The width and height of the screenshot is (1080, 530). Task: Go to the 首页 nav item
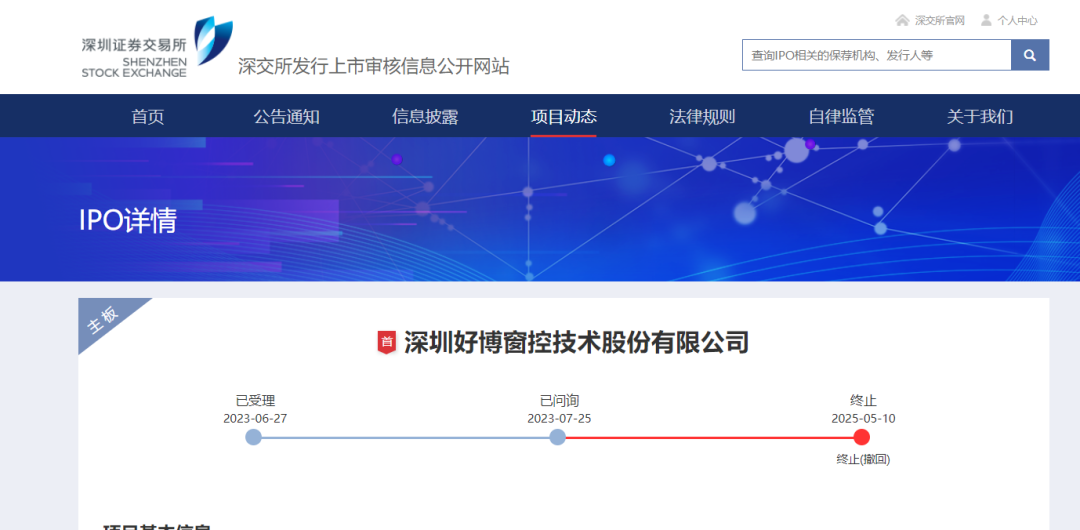point(148,116)
